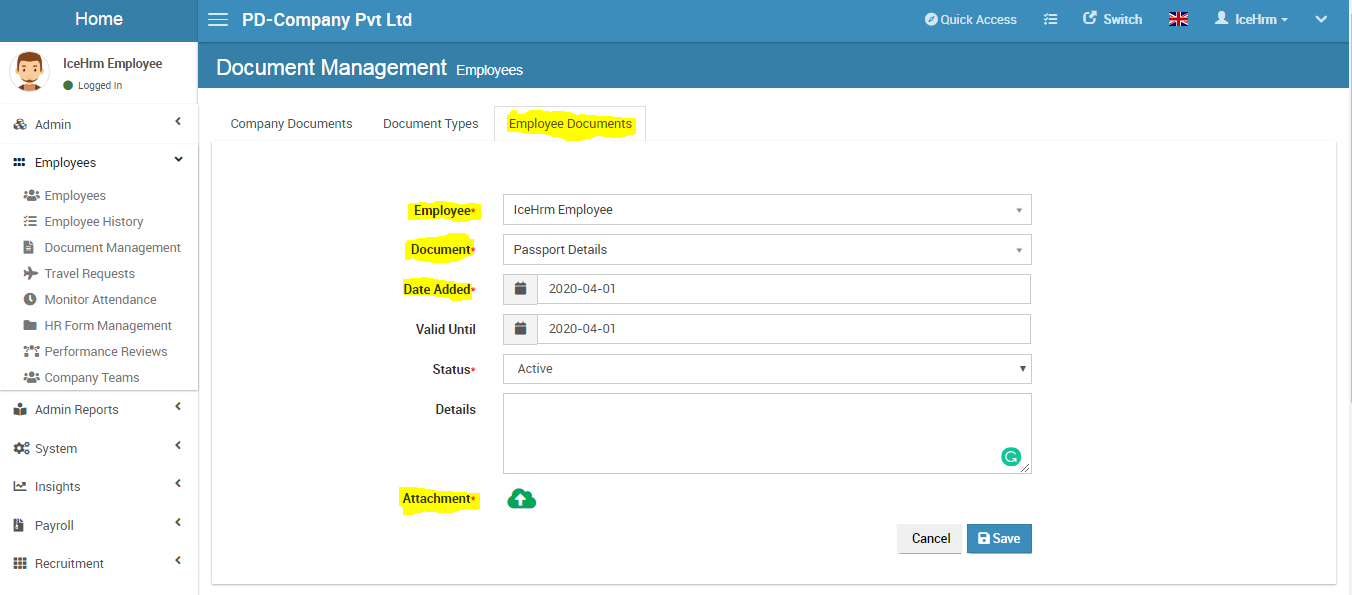Cancel the current form entry
Image resolution: width=1352 pixels, height=595 pixels.
929,538
